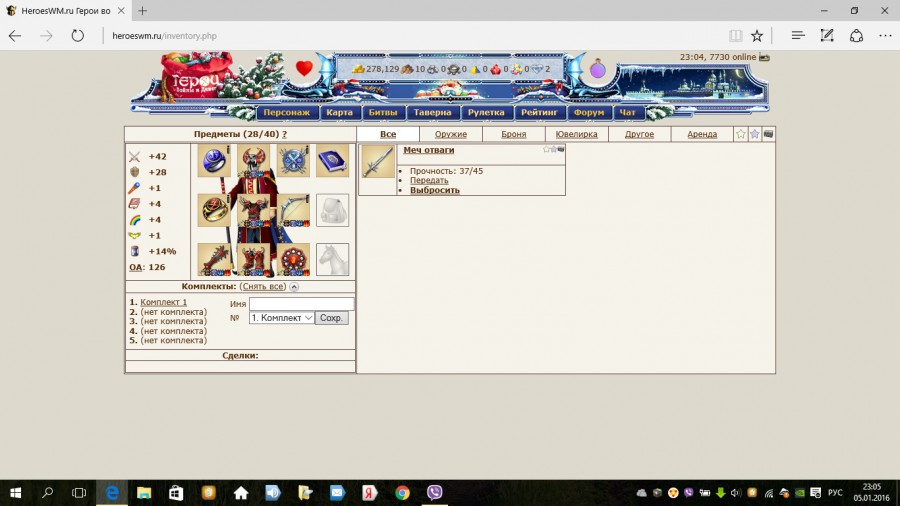Open the Yandex taskbar icon
This screenshot has width=900, height=506.
pyautogui.click(x=370, y=493)
